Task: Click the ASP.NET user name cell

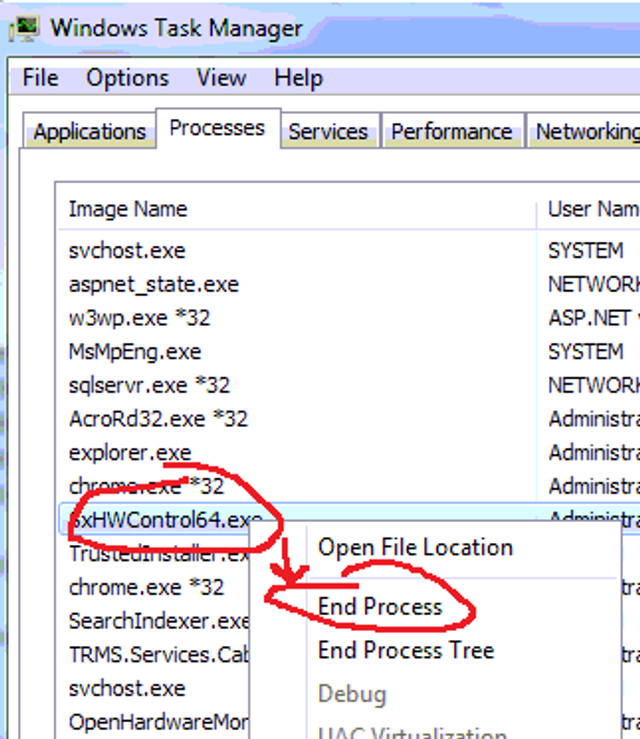Action: click(x=594, y=318)
